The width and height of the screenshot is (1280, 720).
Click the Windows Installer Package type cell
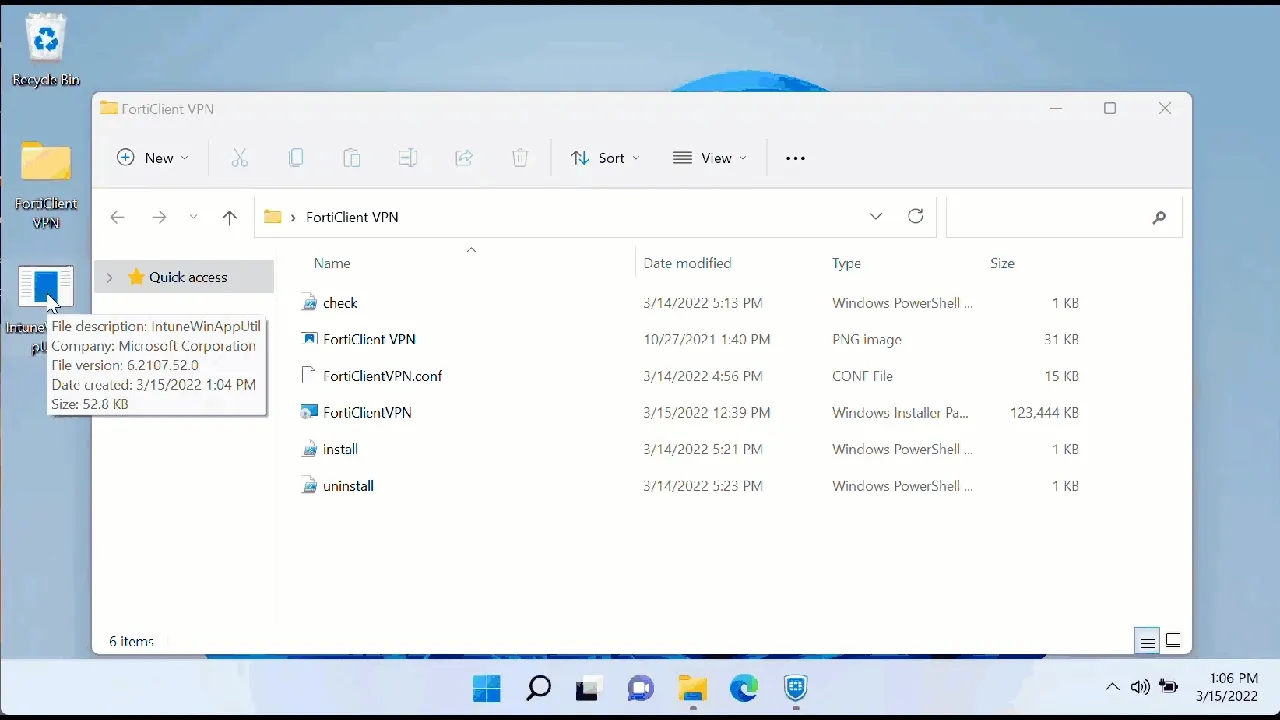[x=900, y=412]
